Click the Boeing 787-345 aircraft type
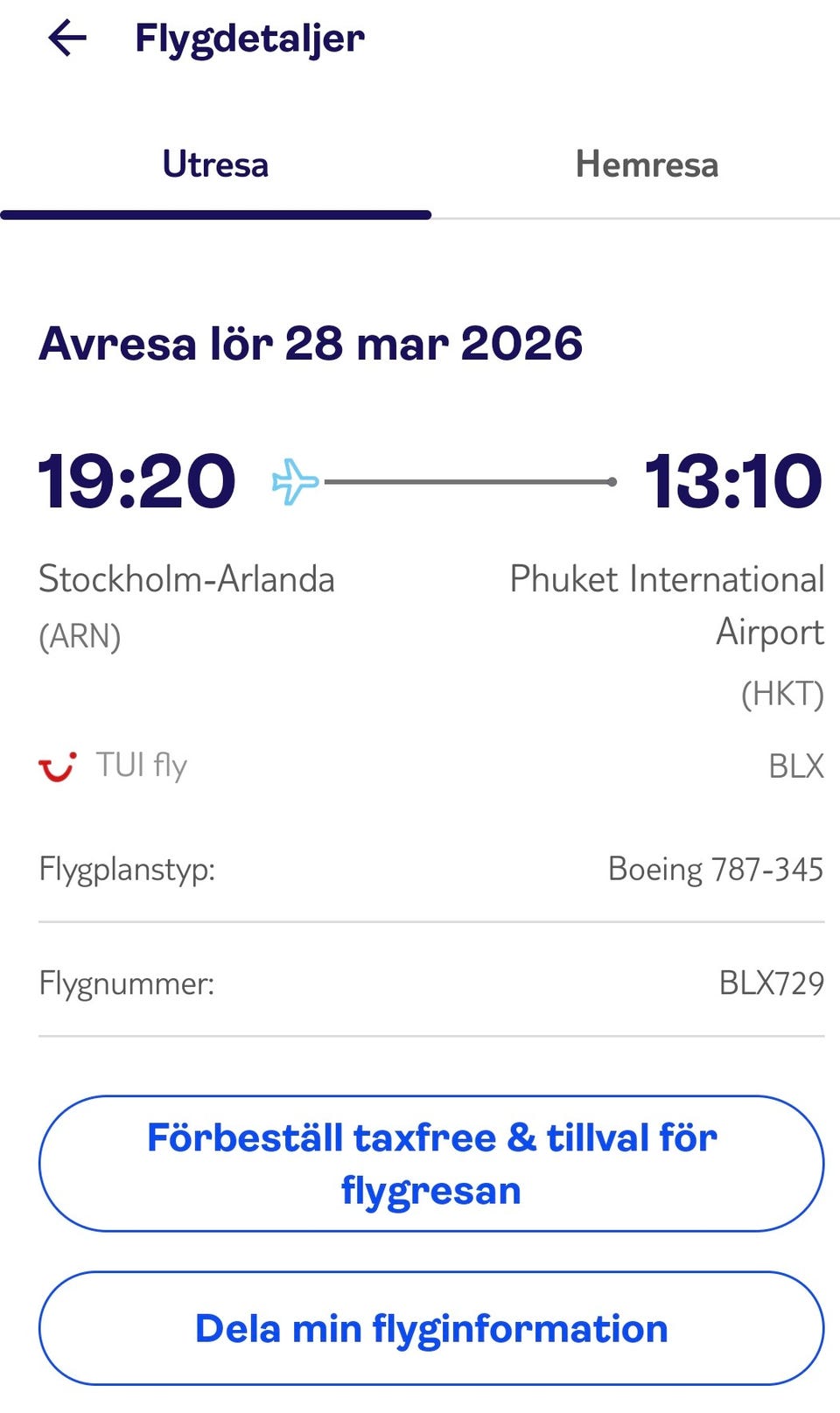The width and height of the screenshot is (840, 1413). pos(715,870)
